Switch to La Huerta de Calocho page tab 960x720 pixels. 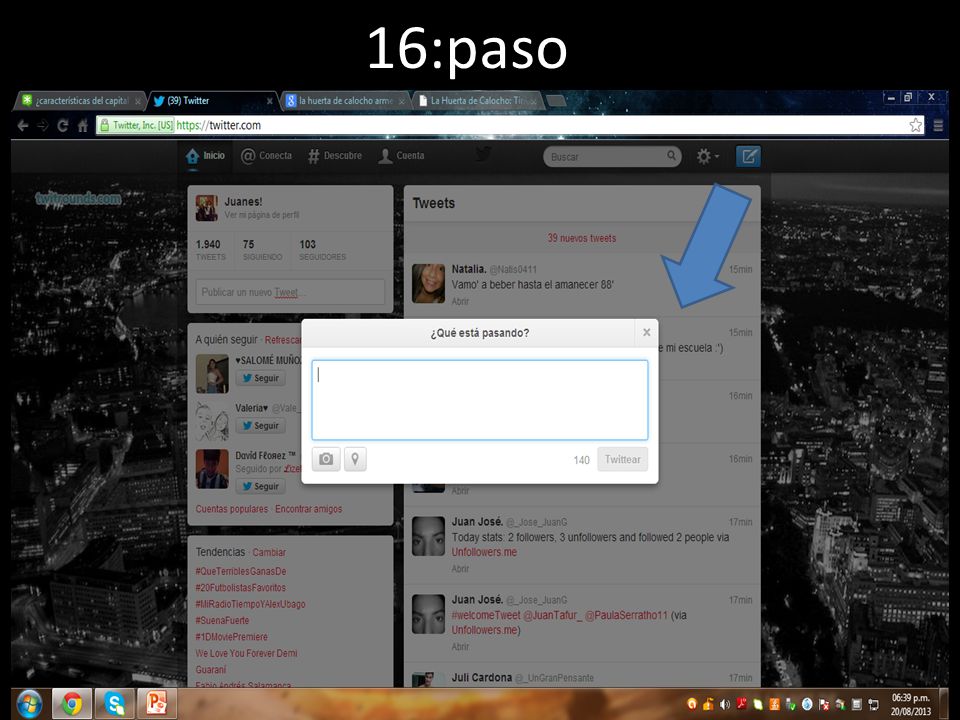click(x=478, y=101)
